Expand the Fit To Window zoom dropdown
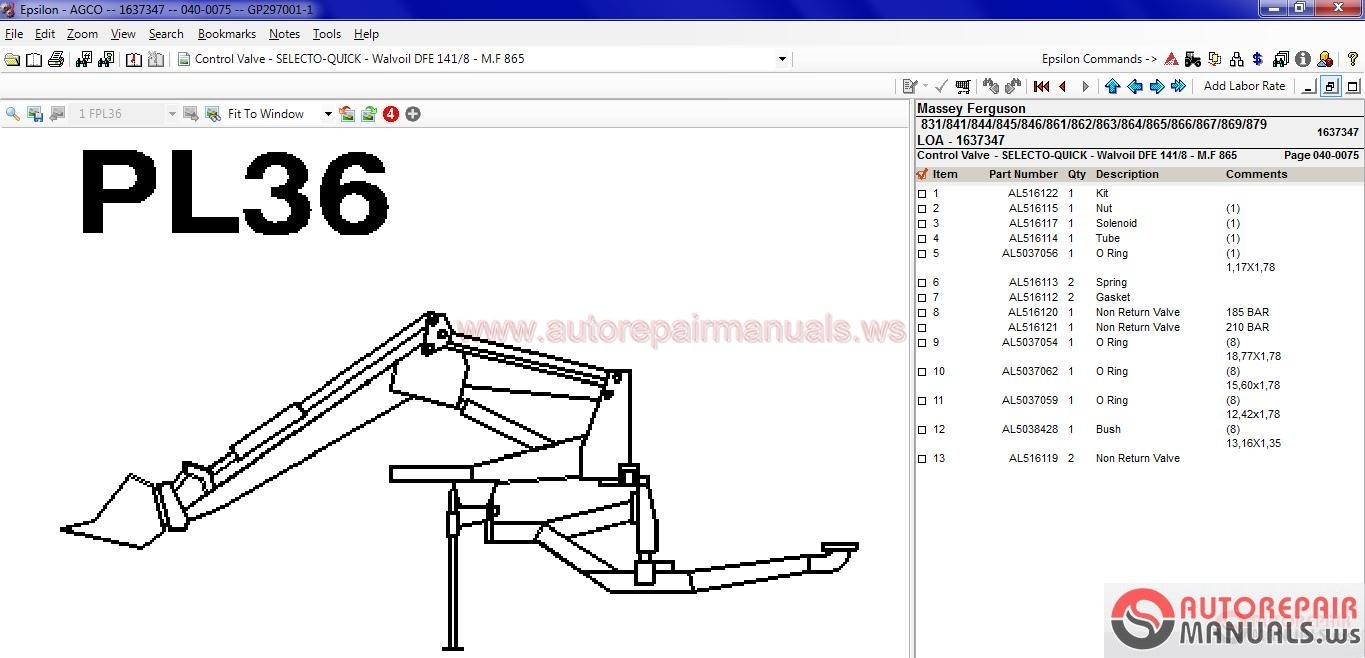 click(327, 114)
